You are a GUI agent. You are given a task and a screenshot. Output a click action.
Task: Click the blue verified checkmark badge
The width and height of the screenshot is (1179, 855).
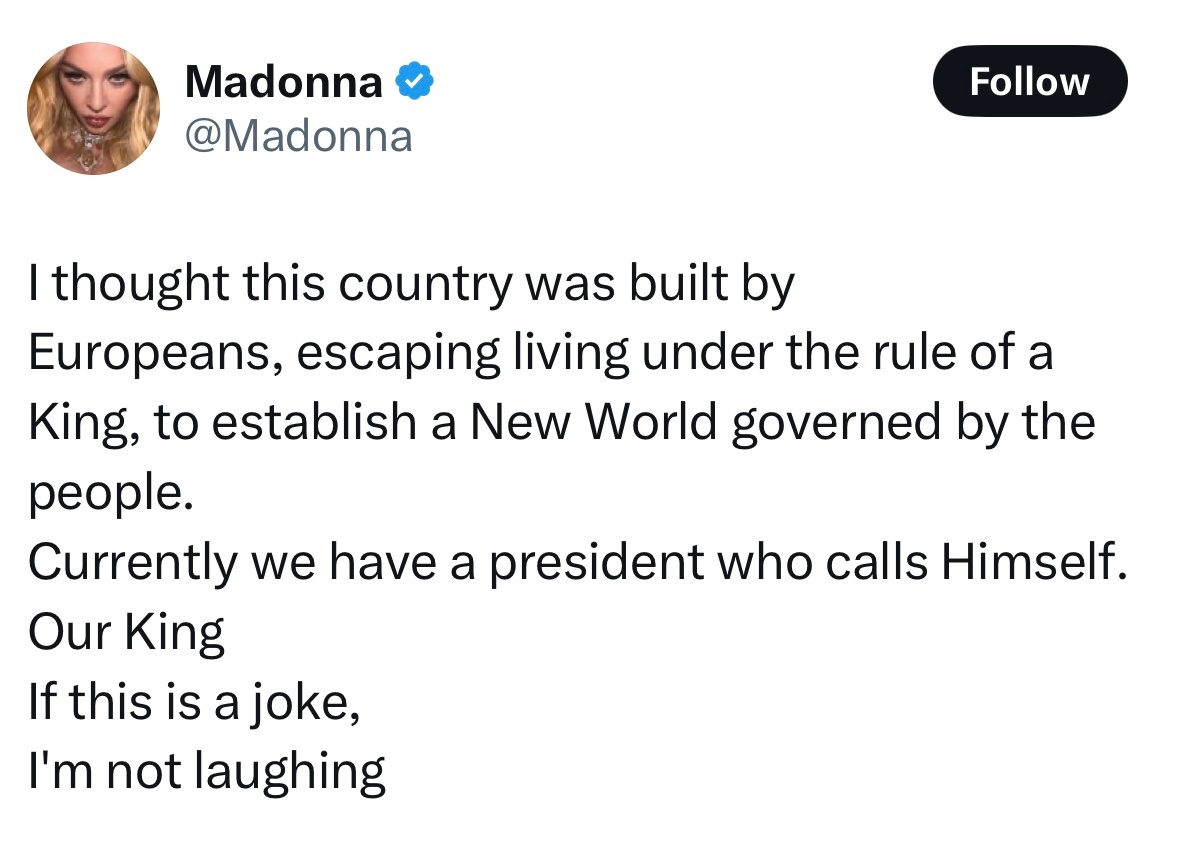[414, 81]
